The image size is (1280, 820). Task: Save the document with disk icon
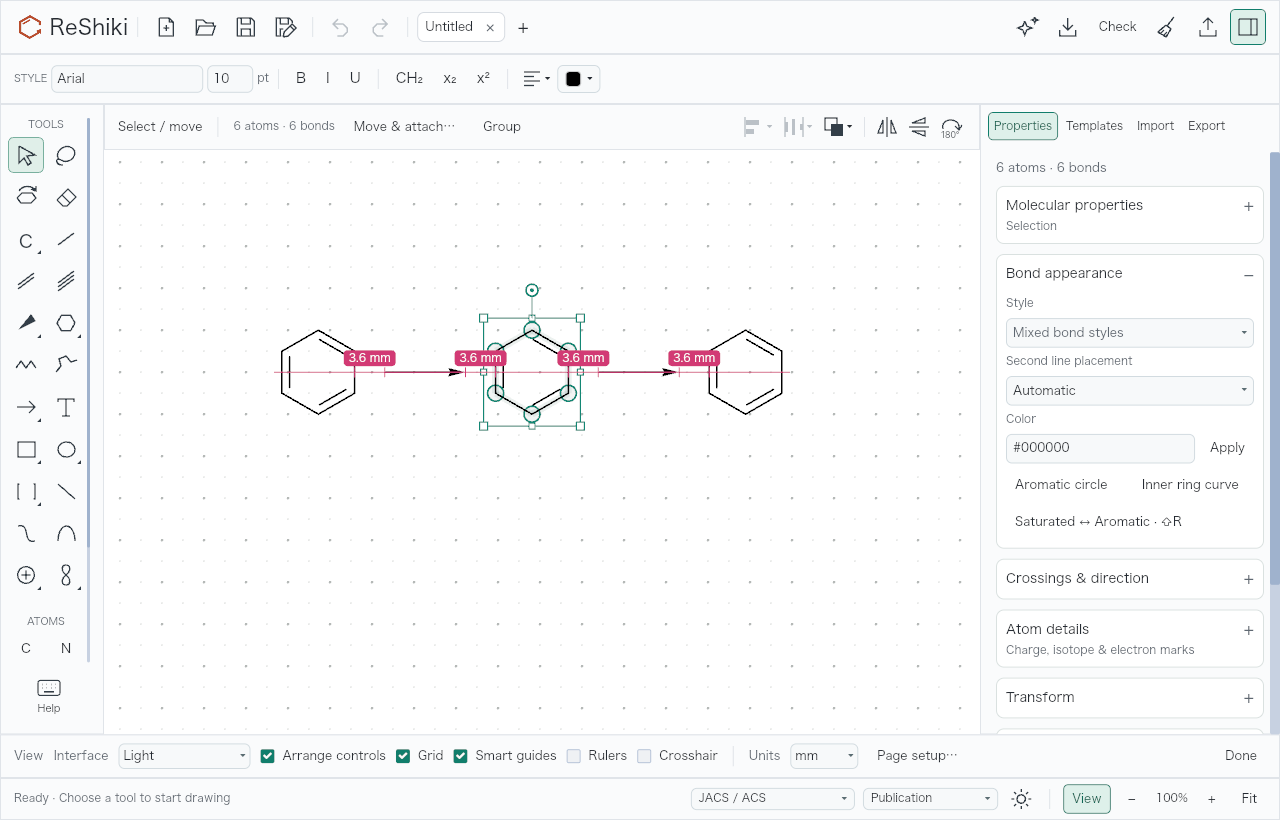point(246,27)
